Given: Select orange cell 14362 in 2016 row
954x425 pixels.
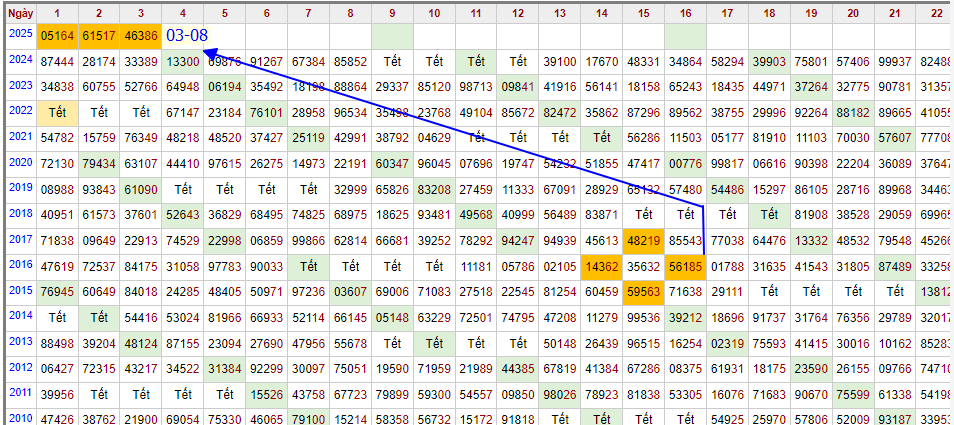Looking at the screenshot, I should tap(601, 266).
